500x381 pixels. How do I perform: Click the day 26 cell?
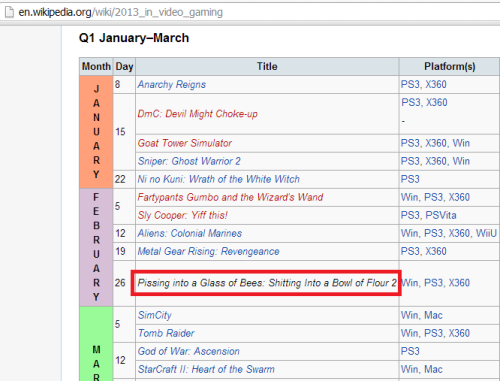[x=124, y=283]
